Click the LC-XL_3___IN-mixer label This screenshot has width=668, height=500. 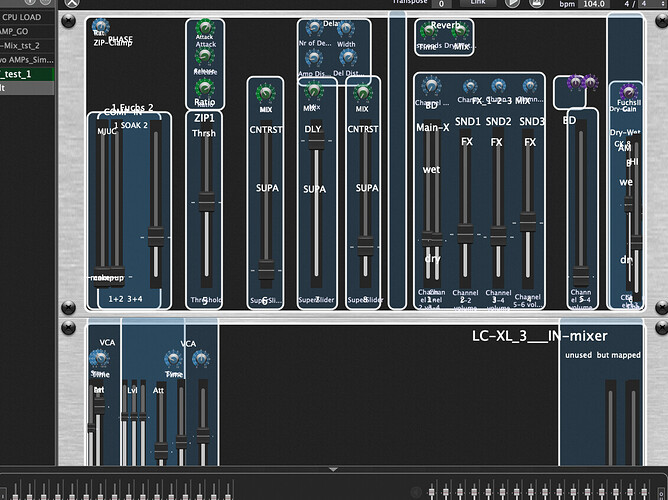click(539, 336)
